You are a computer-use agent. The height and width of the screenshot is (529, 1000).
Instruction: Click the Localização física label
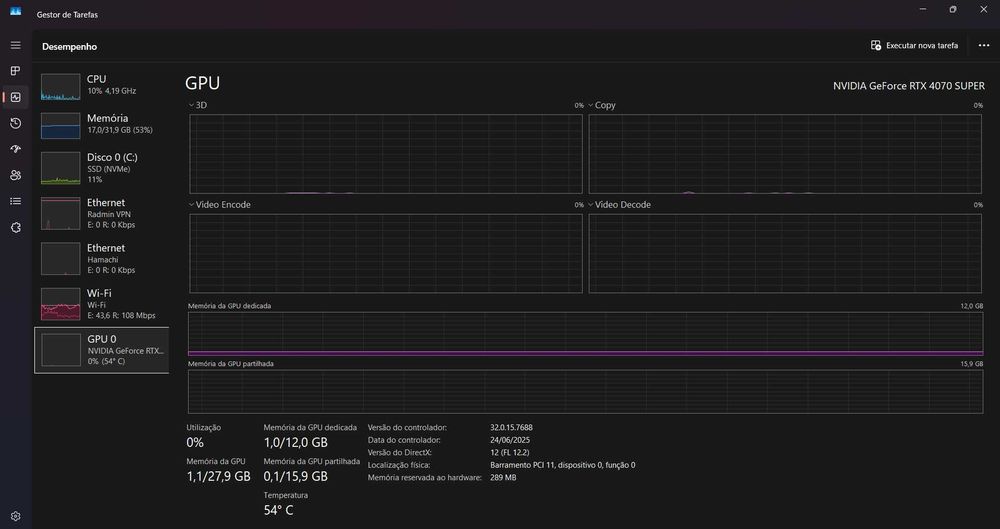point(399,465)
